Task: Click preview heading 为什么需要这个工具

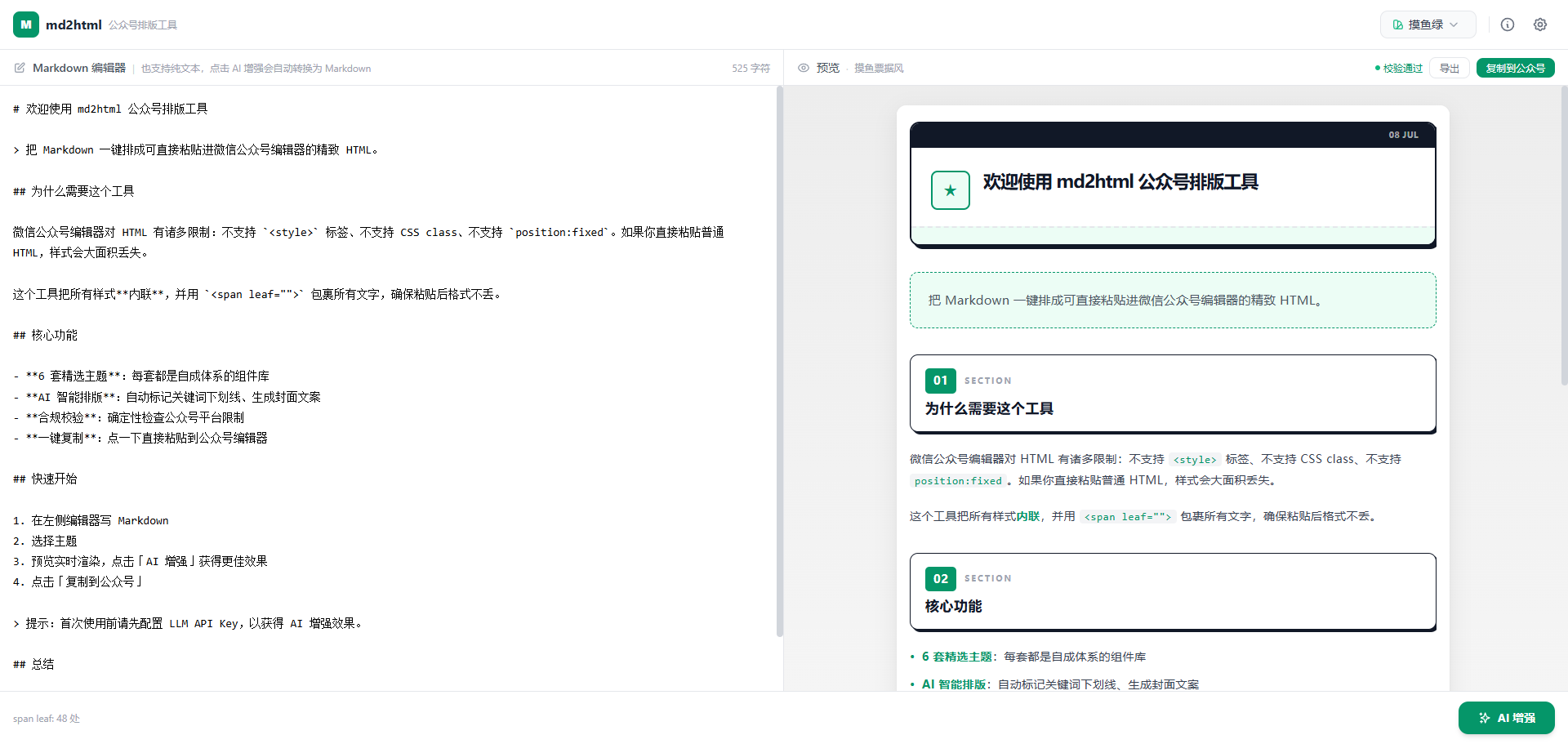Action: (989, 408)
